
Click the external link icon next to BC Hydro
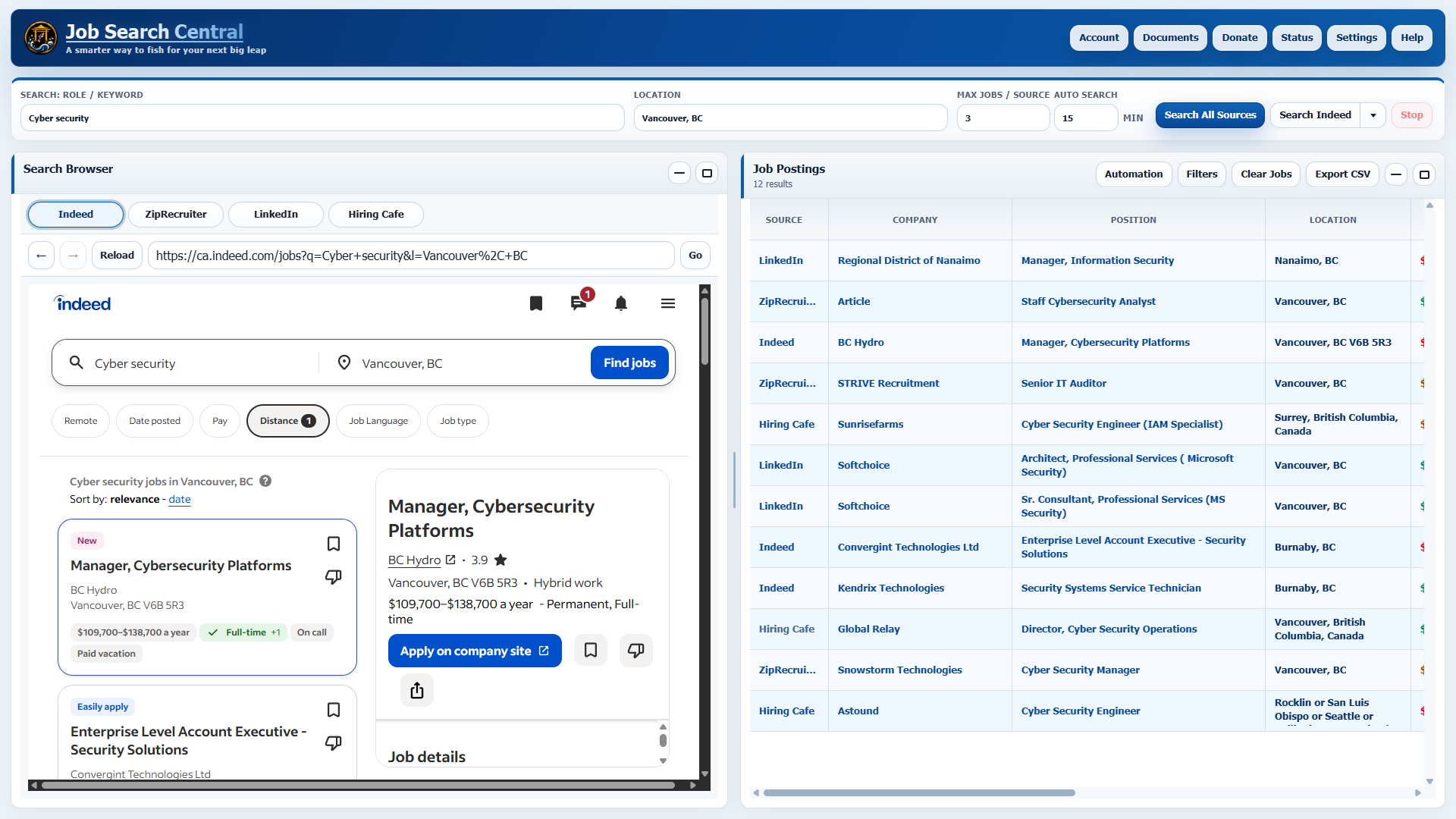pyautogui.click(x=450, y=560)
